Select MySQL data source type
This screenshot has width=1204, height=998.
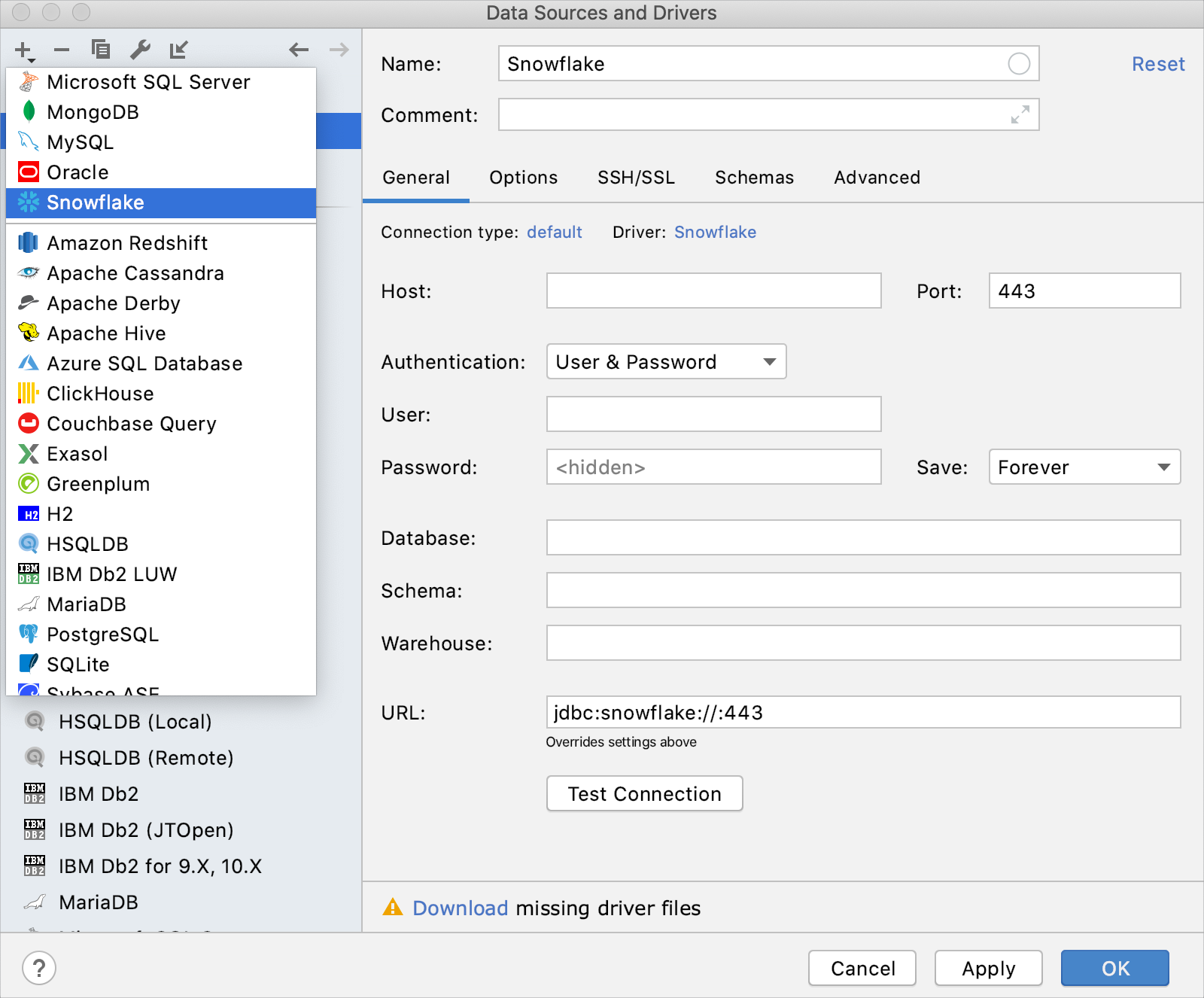[x=161, y=142]
